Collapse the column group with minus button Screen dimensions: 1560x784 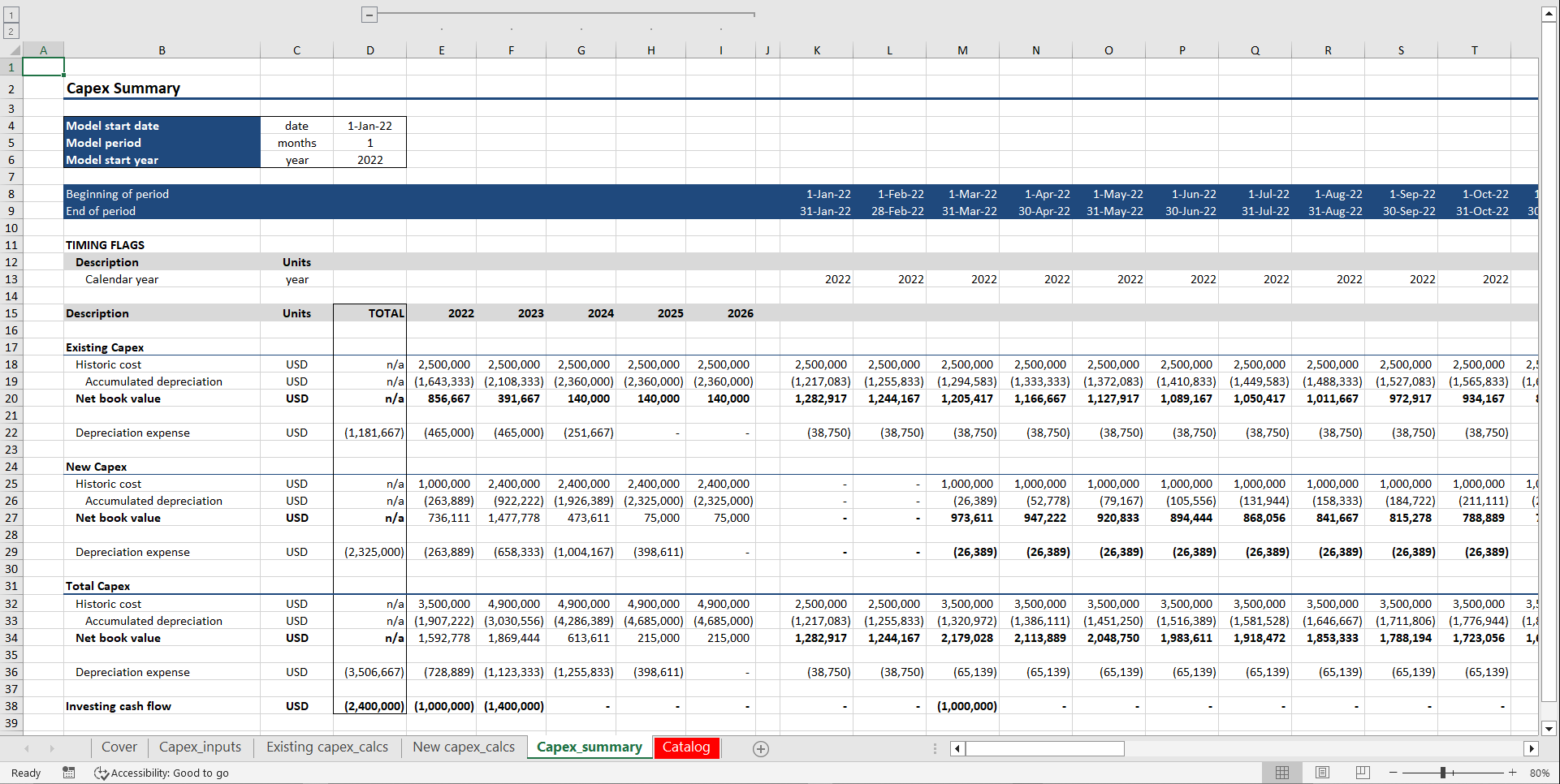click(369, 14)
